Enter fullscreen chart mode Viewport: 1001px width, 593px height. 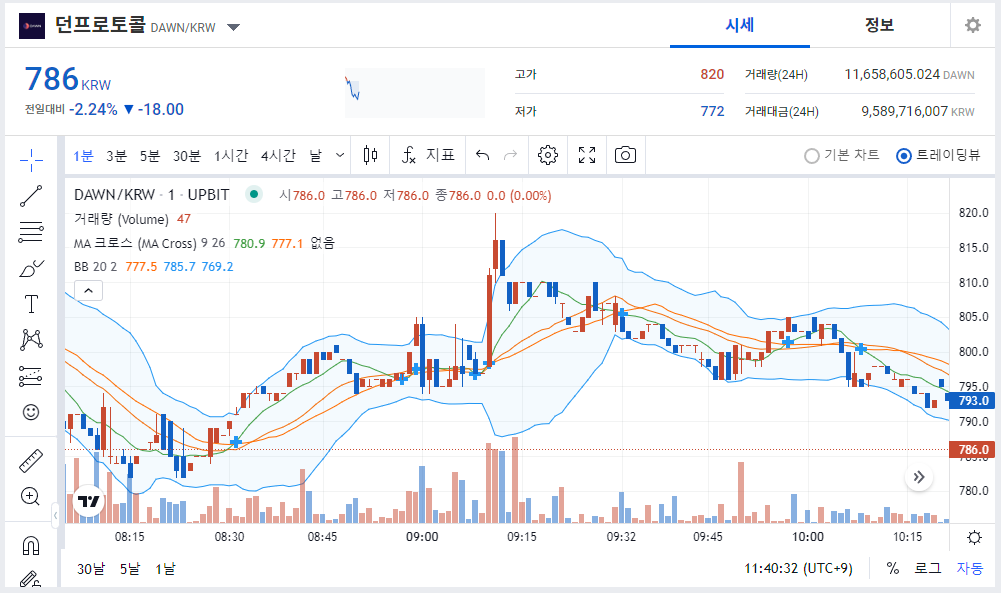pyautogui.click(x=587, y=155)
